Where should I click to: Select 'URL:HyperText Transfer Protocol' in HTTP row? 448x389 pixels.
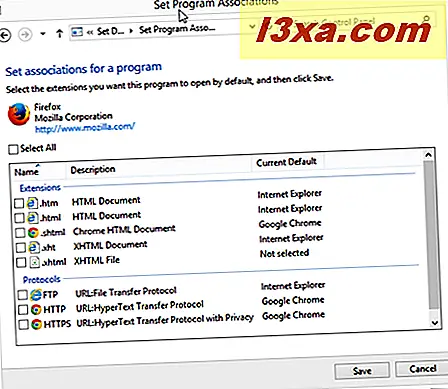(140, 306)
